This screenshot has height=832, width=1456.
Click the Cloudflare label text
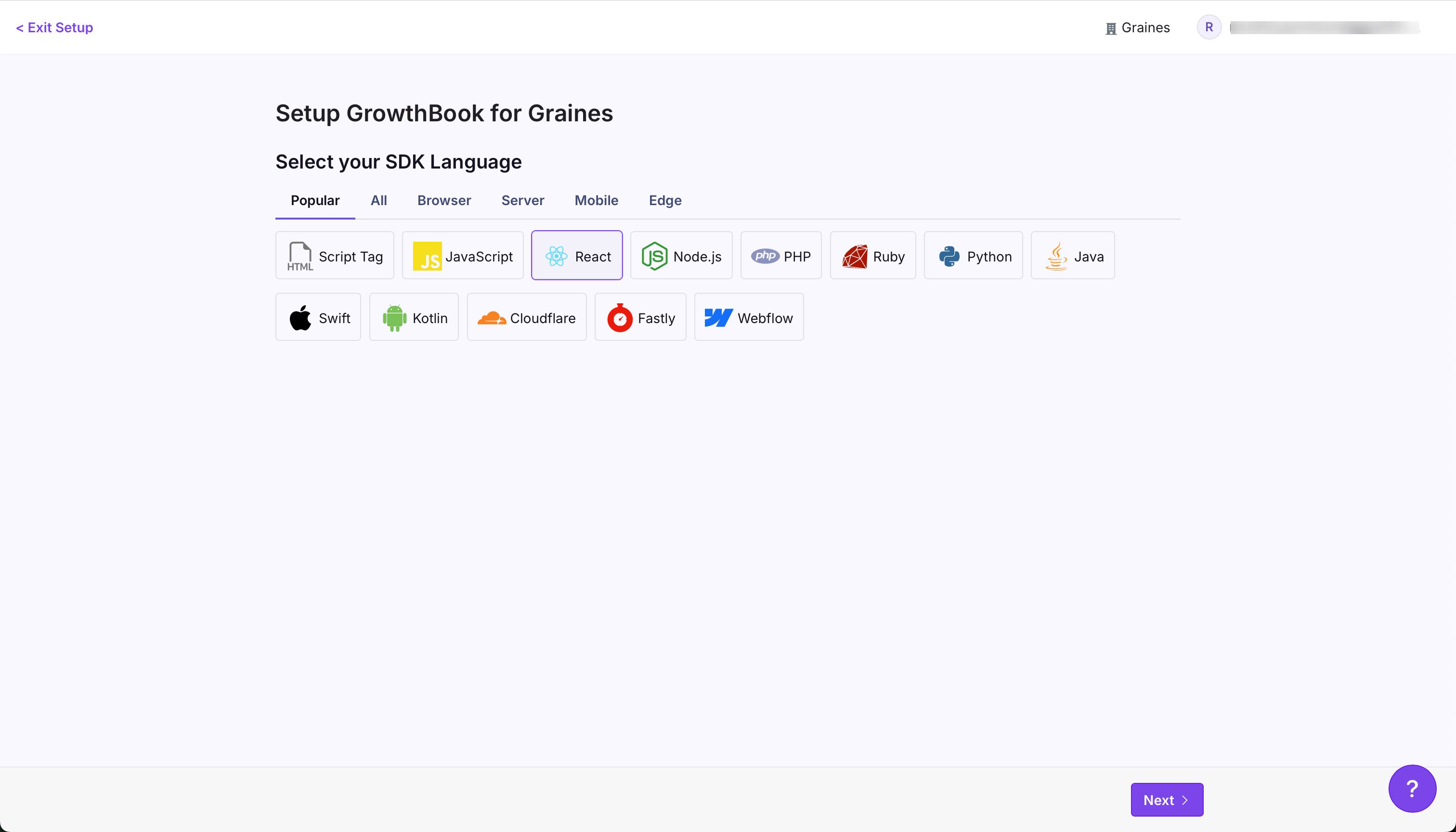pyautogui.click(x=542, y=318)
